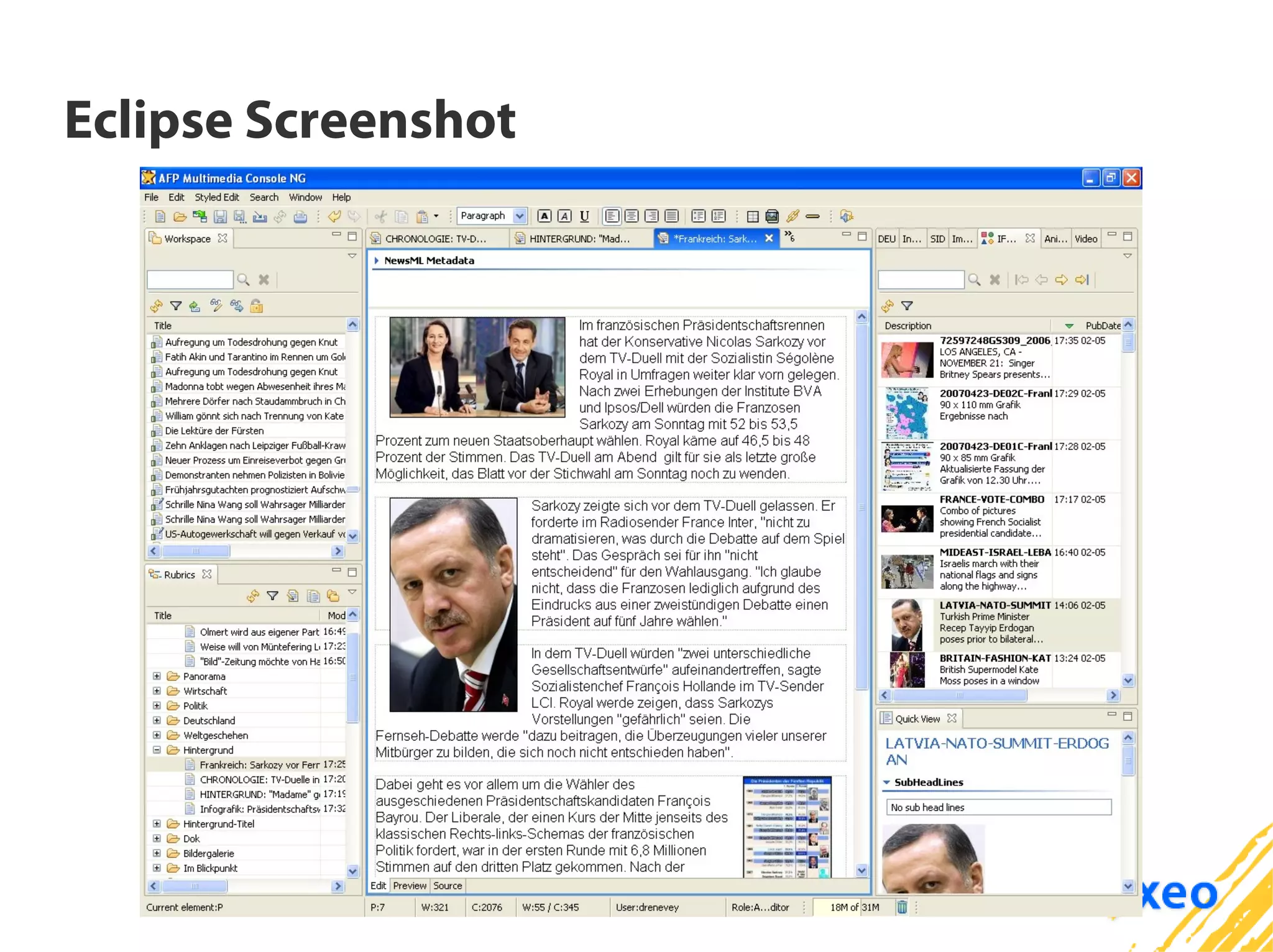Expand the Panorama rubric folder
Image resolution: width=1273 pixels, height=952 pixels.
point(157,676)
